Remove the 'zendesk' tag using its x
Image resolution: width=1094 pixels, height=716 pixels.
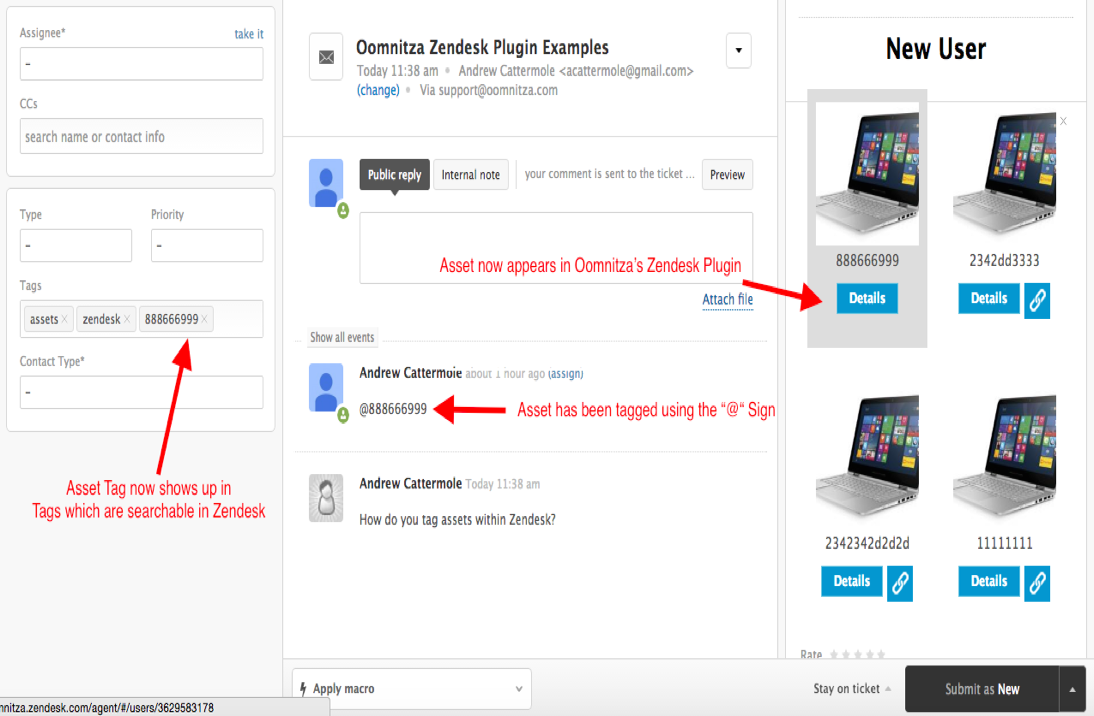tap(127, 320)
